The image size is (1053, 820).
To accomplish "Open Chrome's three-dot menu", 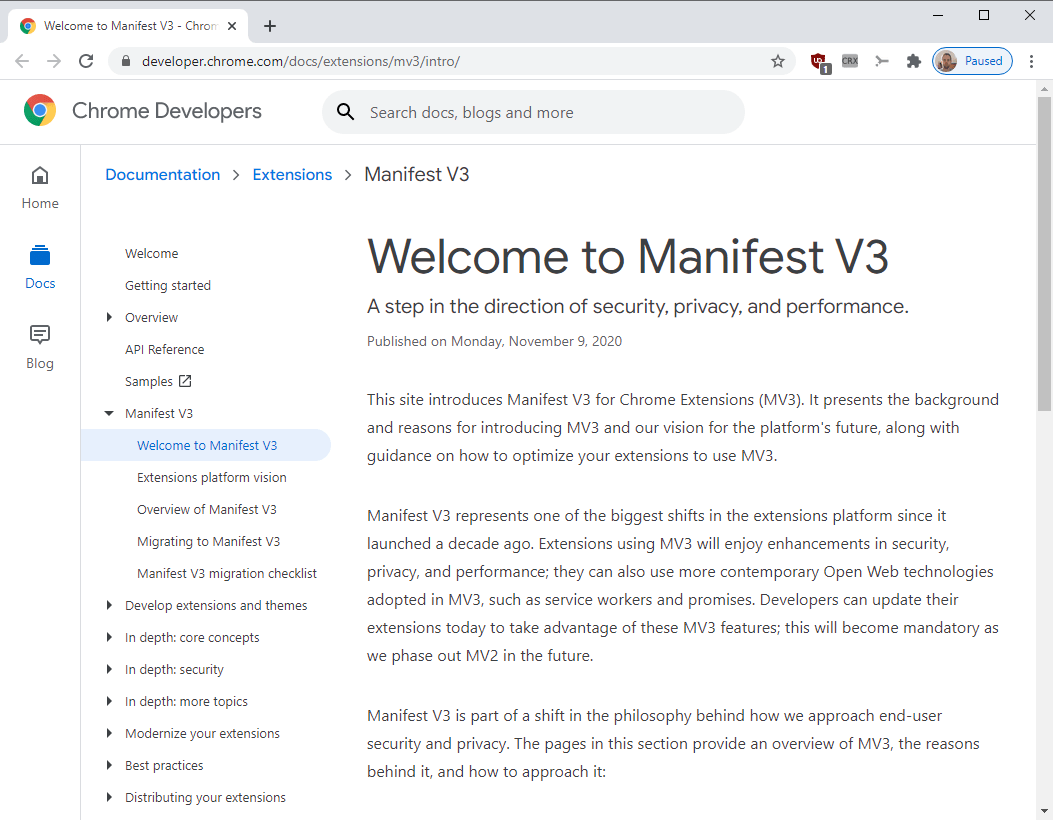I will 1032,61.
